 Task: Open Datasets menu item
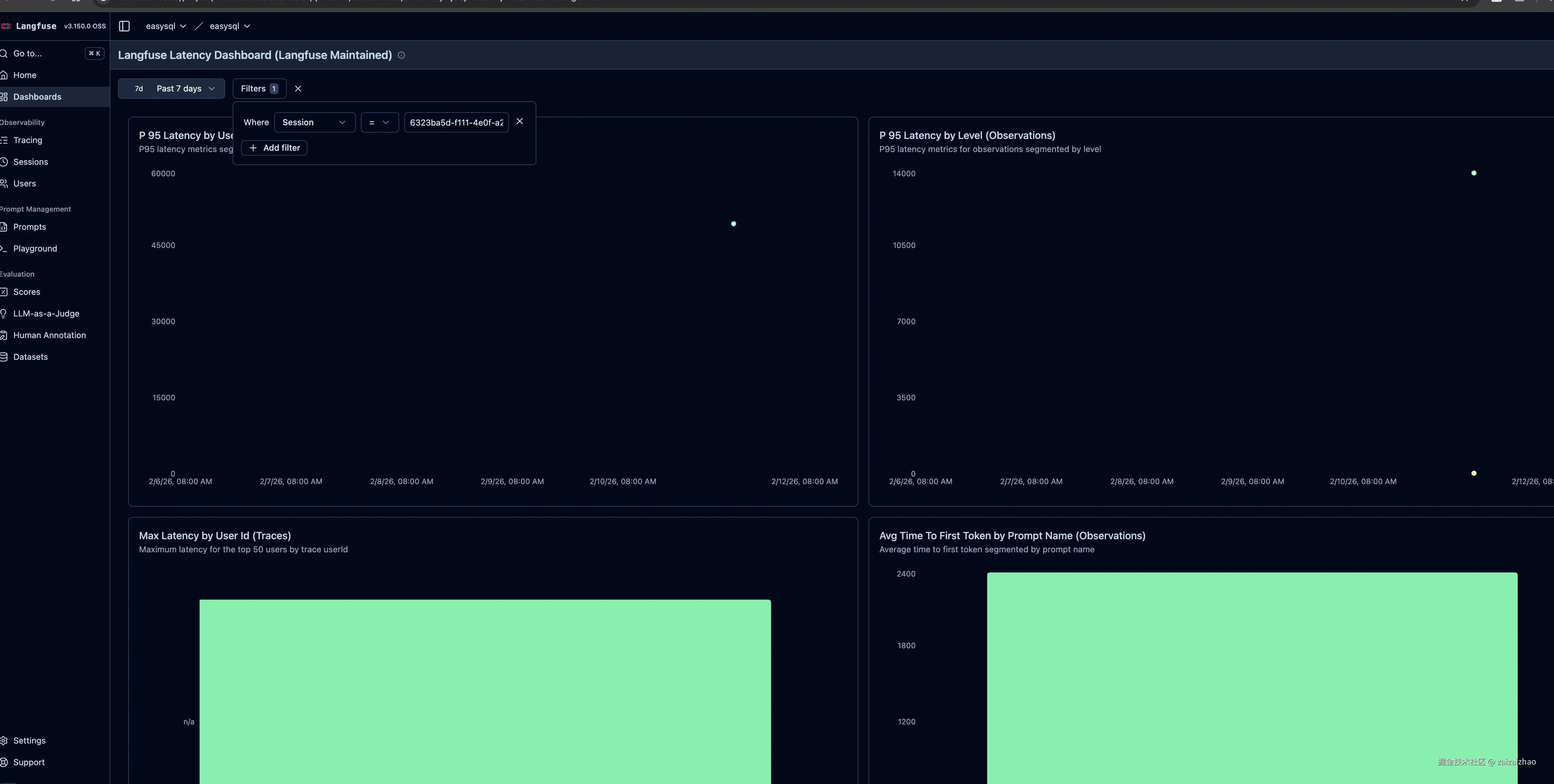pyautogui.click(x=30, y=357)
